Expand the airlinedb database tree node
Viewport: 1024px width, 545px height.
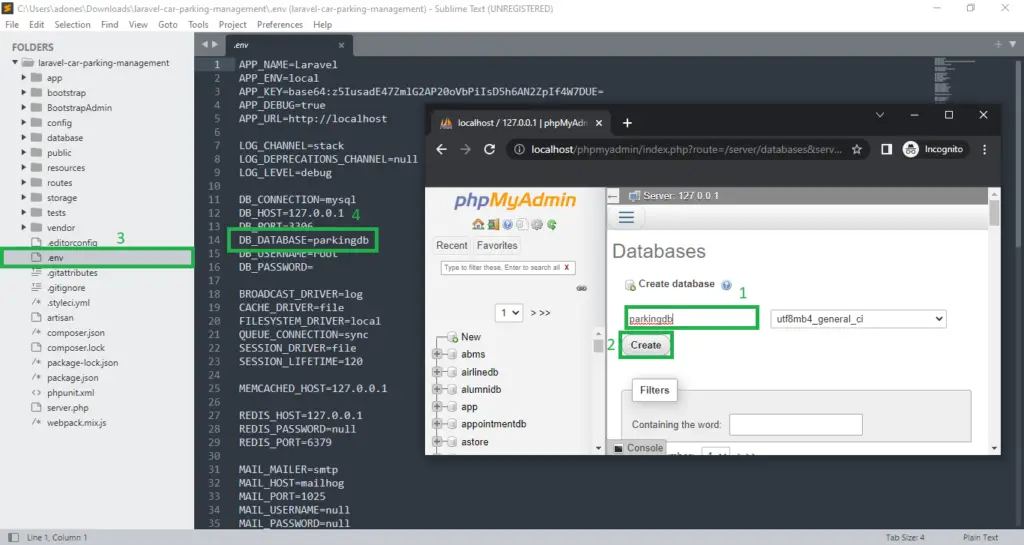(x=437, y=372)
